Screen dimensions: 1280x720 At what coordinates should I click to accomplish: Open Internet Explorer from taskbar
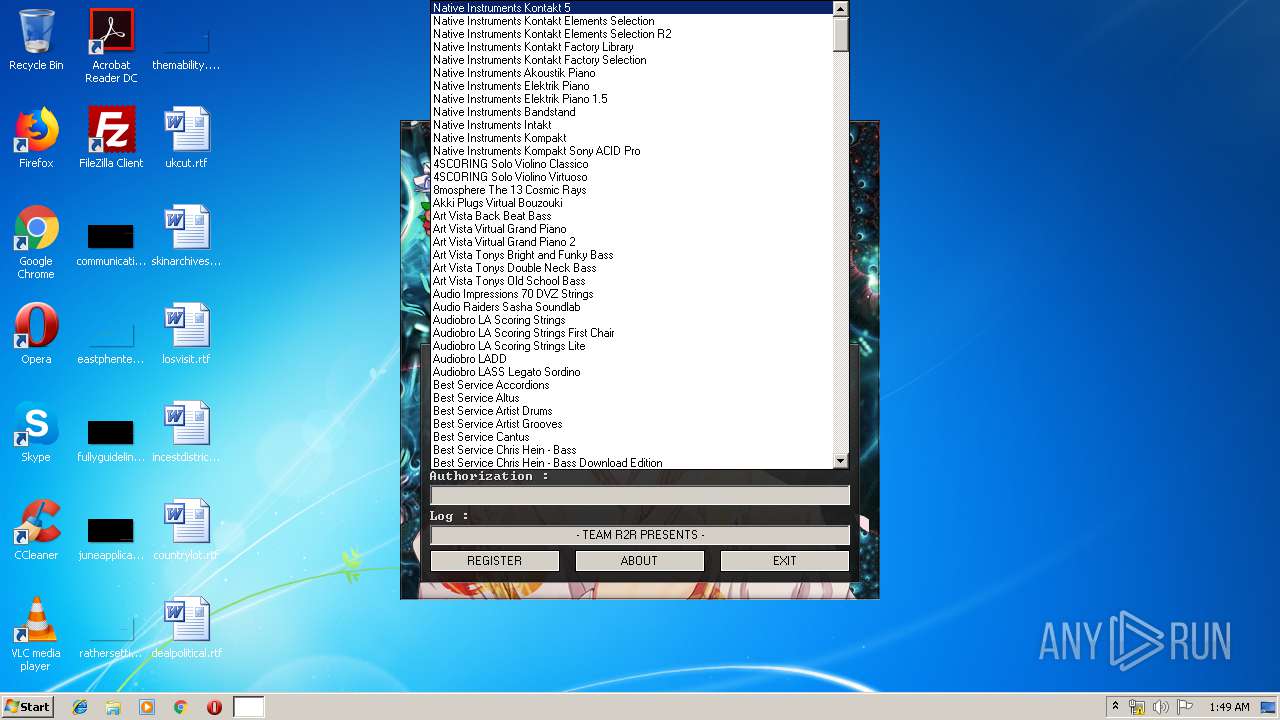pyautogui.click(x=80, y=707)
